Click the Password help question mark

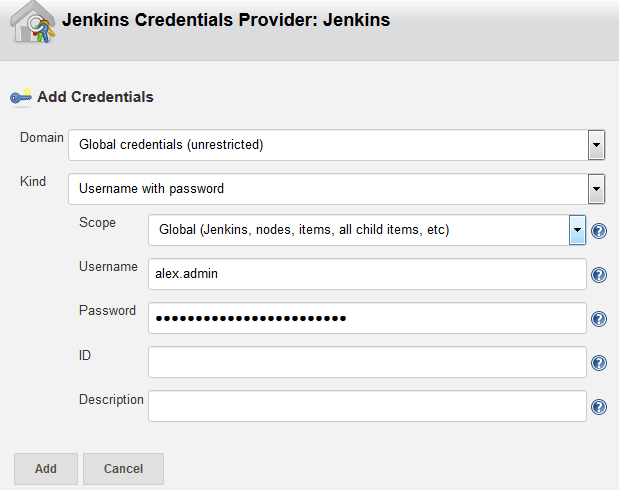(x=599, y=319)
